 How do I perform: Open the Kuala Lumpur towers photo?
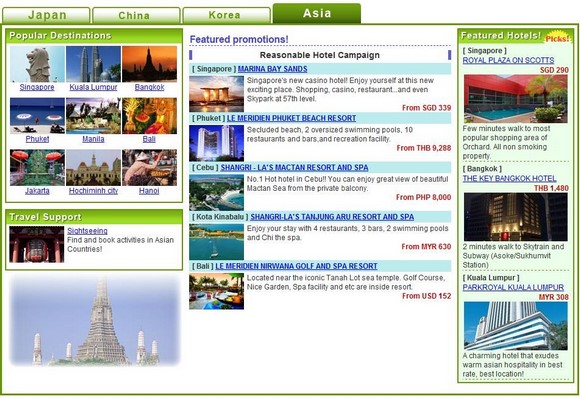[x=93, y=64]
